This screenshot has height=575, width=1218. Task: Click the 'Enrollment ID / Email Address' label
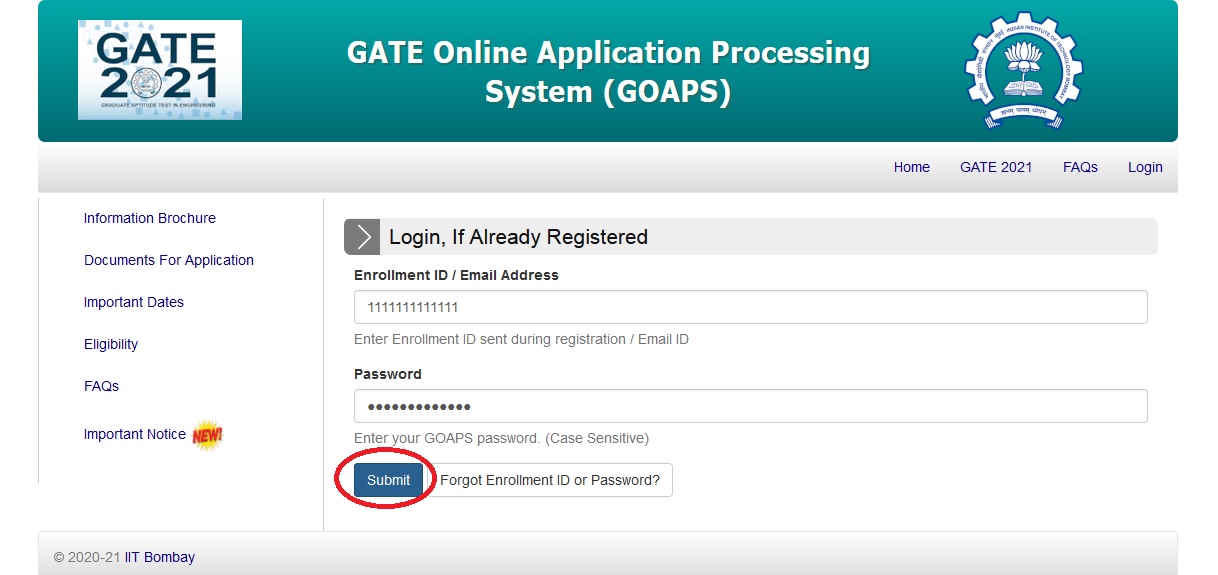[x=456, y=275]
